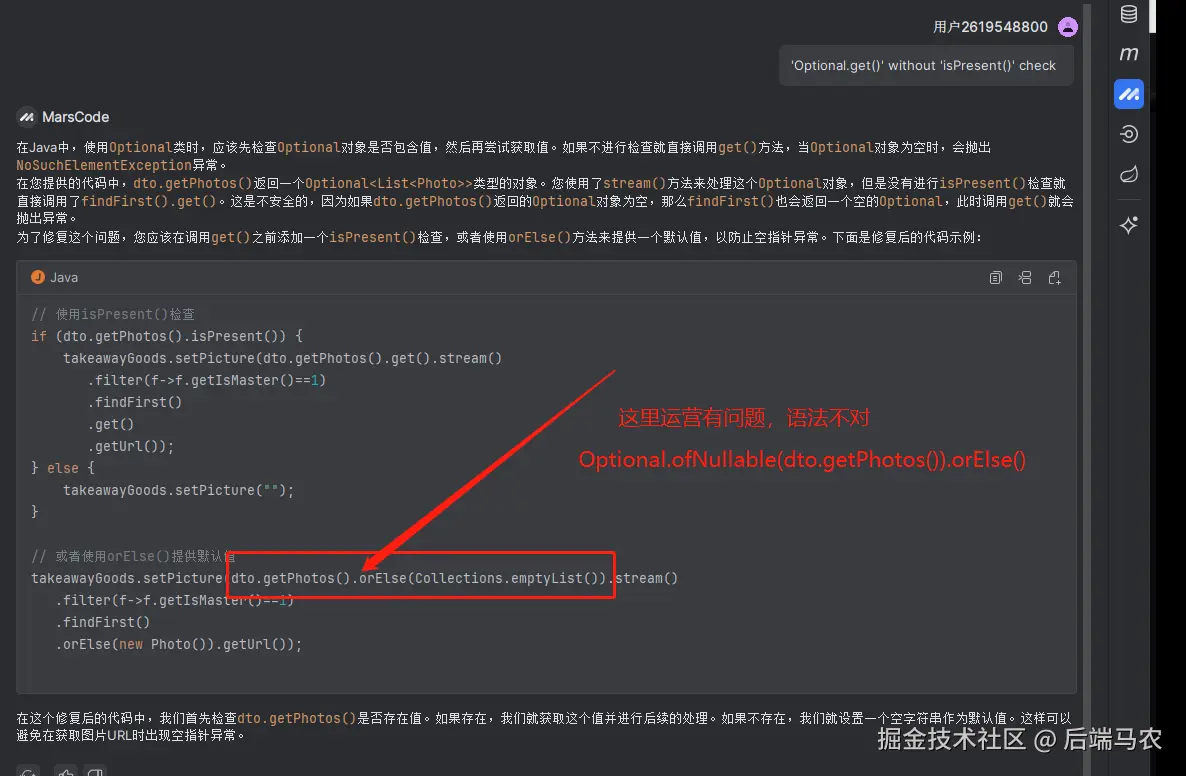The image size is (1186, 776).
Task: Regenerate the MarsCode response
Action: click(27, 772)
